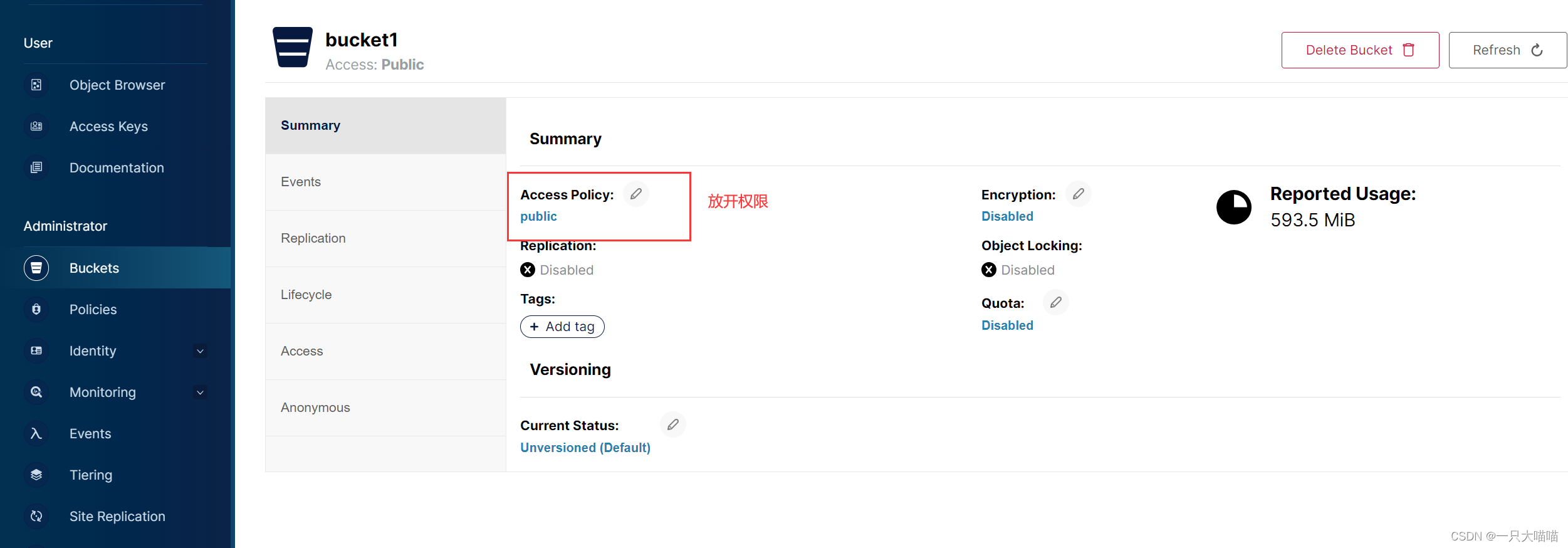This screenshot has width=1568, height=548.
Task: Click the Disabled link under Quota
Action: [1006, 325]
